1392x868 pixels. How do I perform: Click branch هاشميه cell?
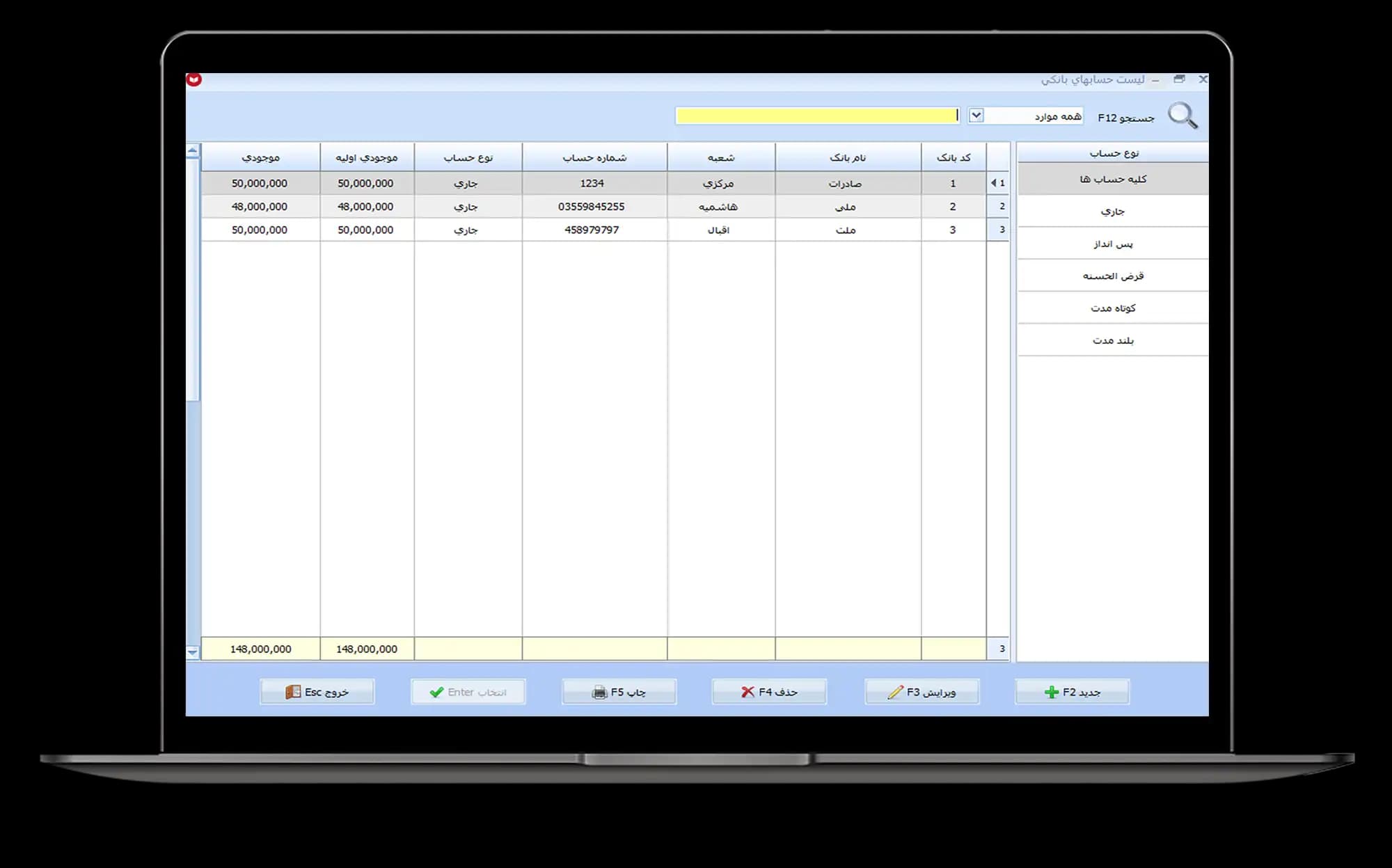721,207
